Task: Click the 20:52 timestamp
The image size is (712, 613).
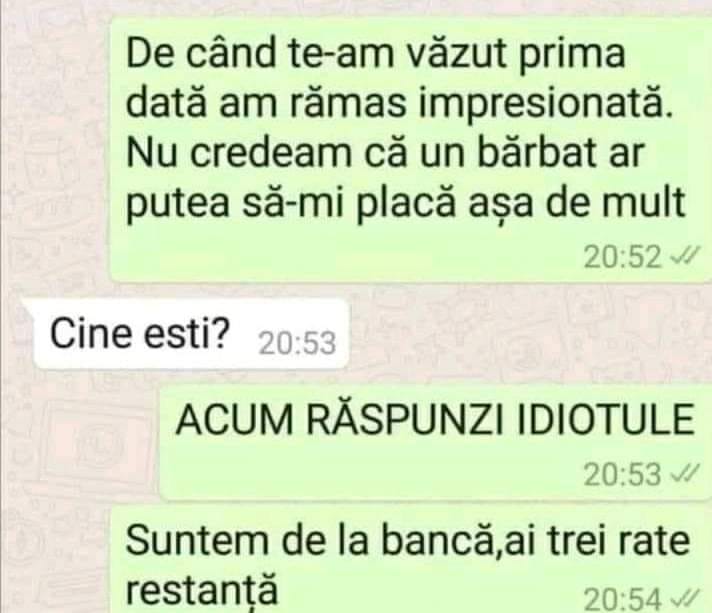Action: pos(623,257)
